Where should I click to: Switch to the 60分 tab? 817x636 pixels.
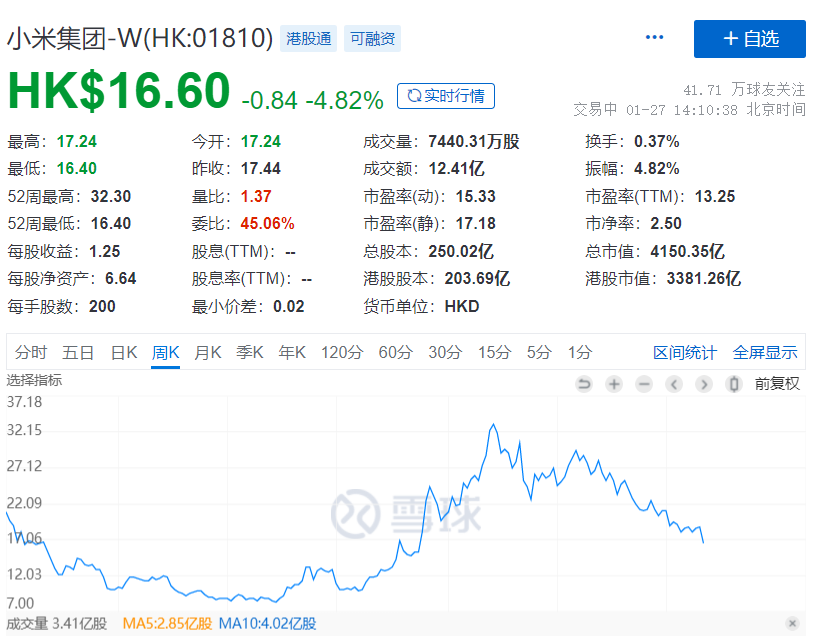pos(395,353)
